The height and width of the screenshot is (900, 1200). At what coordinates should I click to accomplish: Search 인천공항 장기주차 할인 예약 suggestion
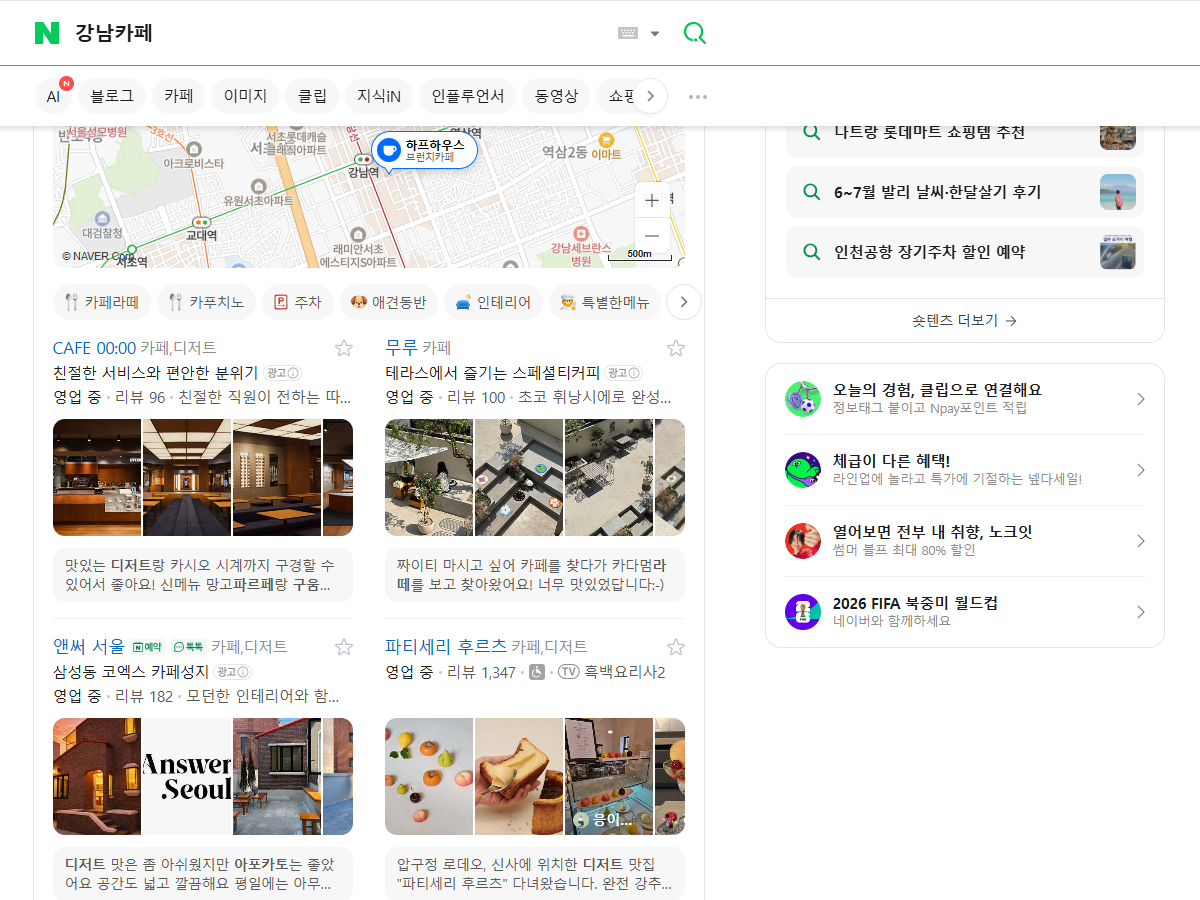(x=965, y=252)
